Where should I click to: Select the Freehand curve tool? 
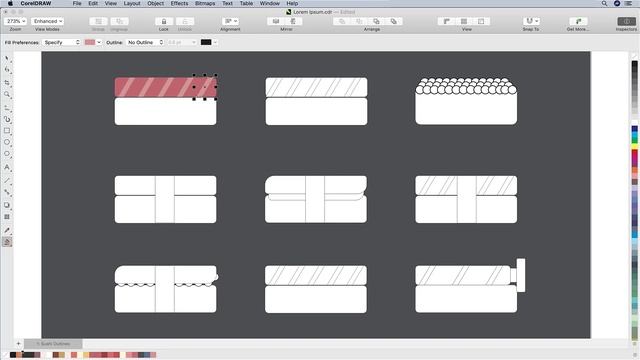7,108
